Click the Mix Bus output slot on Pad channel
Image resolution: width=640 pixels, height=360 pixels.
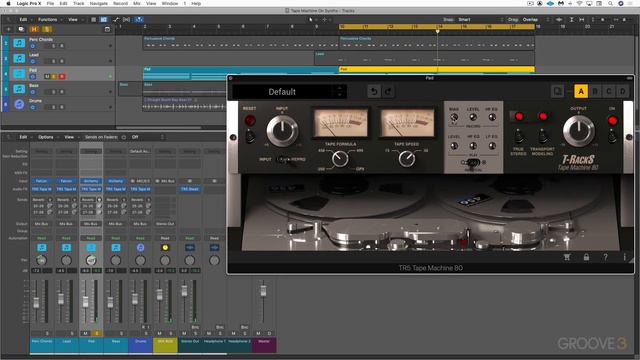point(91,224)
